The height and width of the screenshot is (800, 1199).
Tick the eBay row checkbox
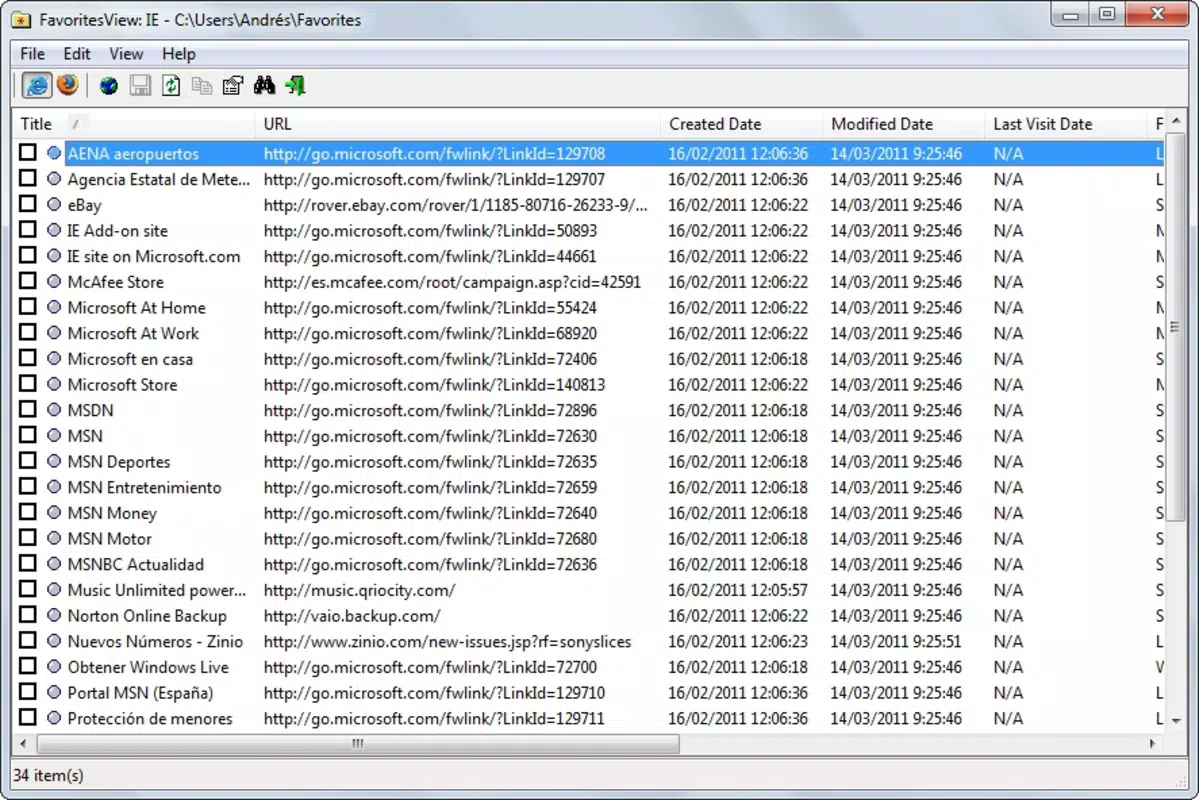pyautogui.click(x=28, y=203)
